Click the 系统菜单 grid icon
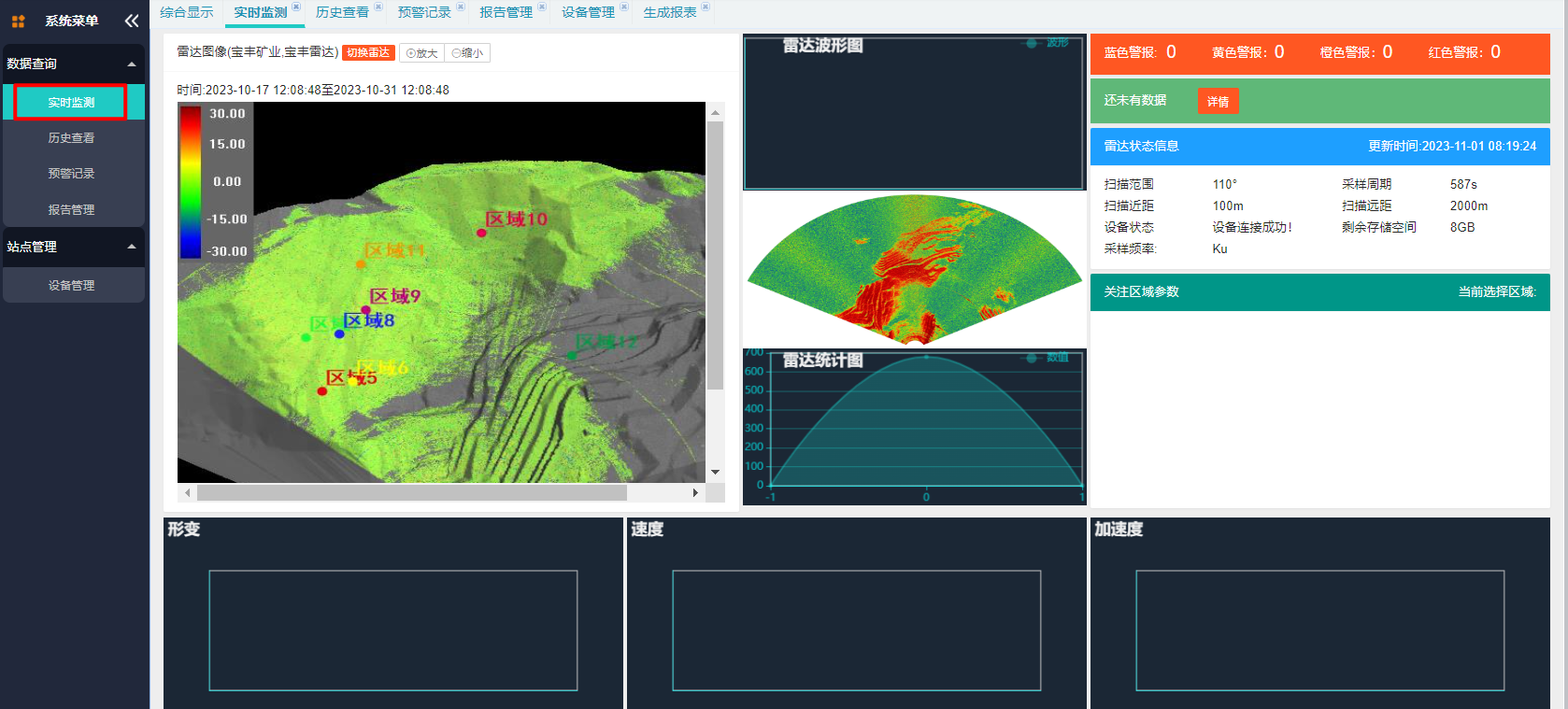Screen dimensions: 1568x709 pyautogui.click(x=18, y=21)
